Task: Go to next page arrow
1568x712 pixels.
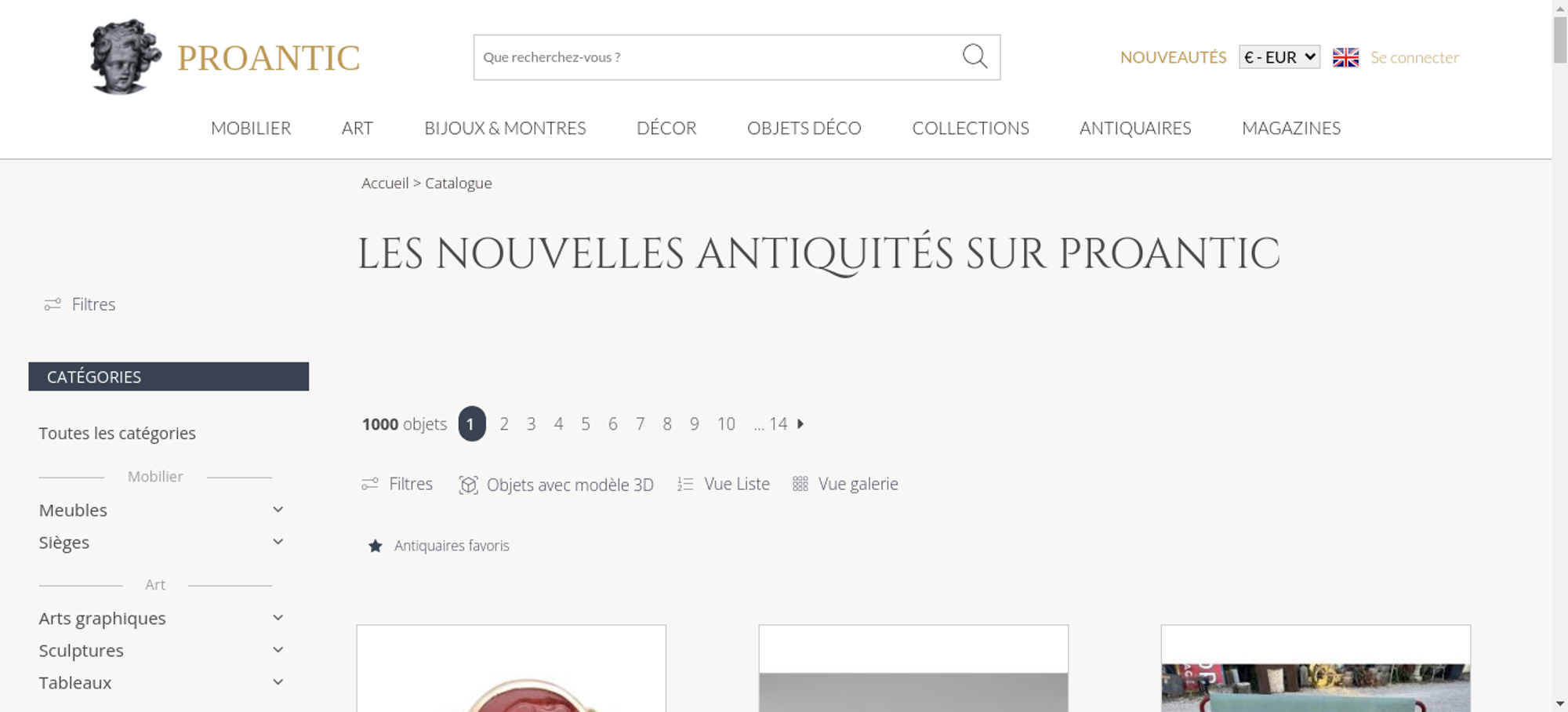Action: (800, 423)
